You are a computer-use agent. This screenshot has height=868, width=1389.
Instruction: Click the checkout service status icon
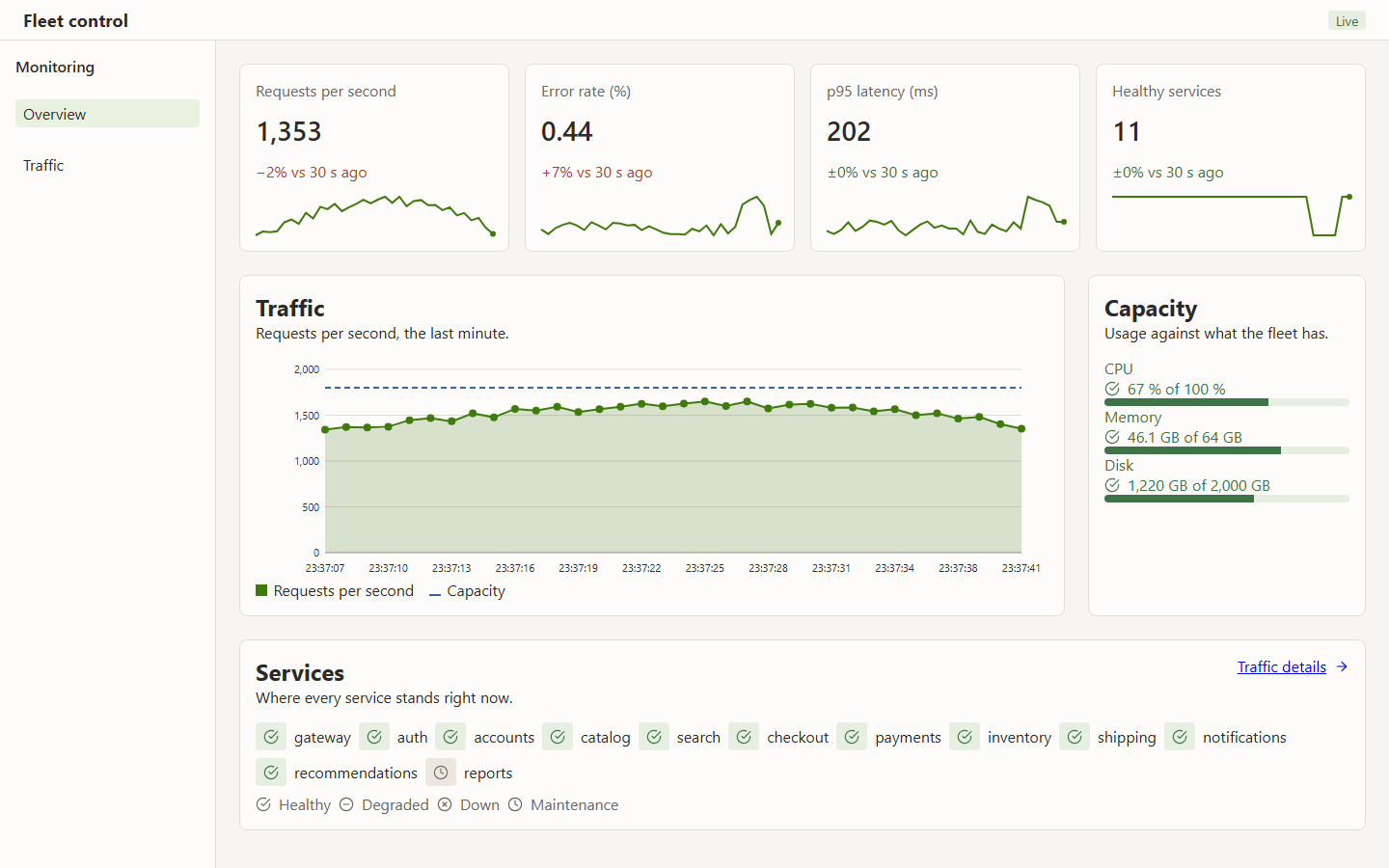coord(744,737)
